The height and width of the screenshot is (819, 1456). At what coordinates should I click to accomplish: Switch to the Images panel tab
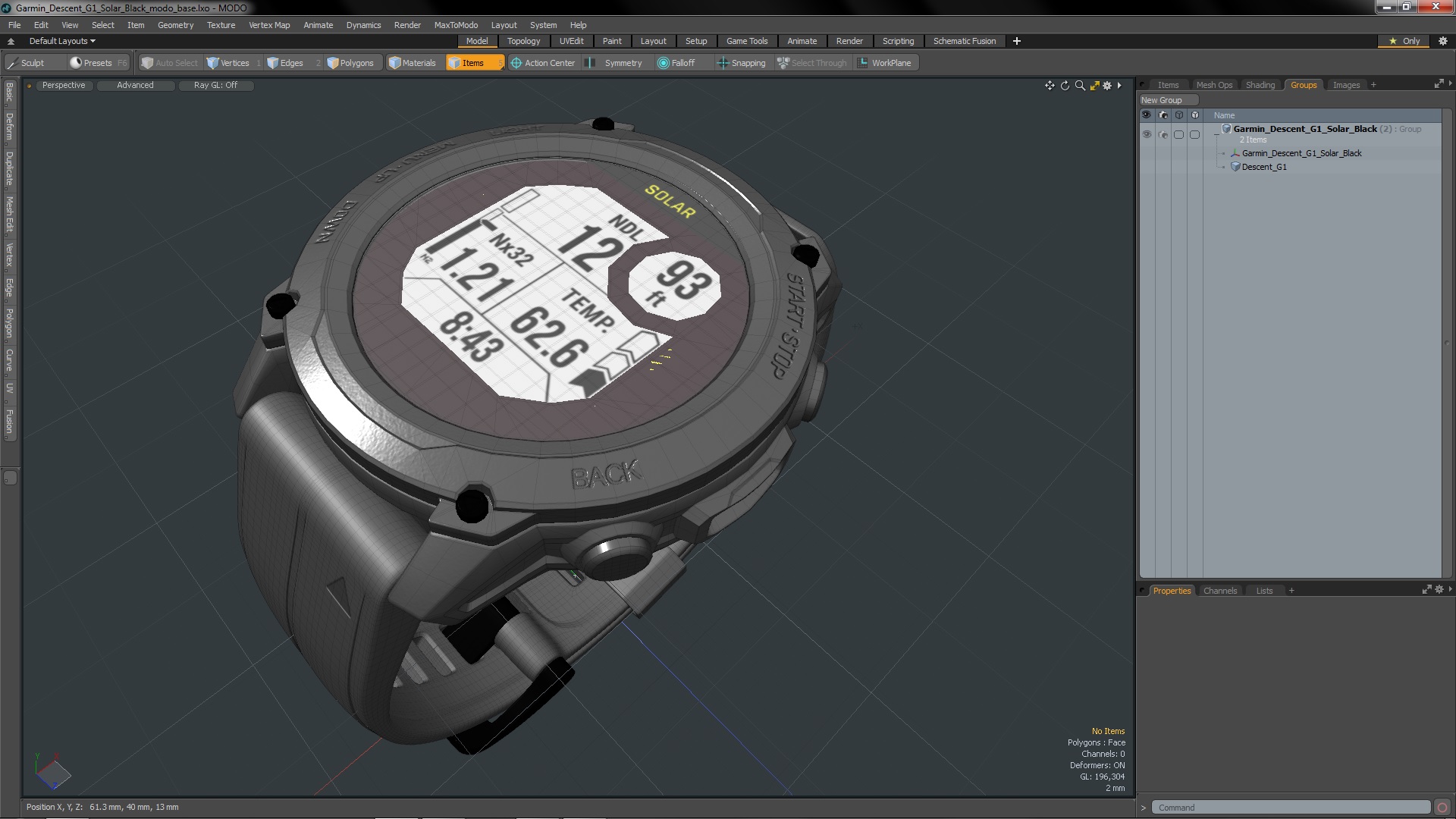point(1346,85)
